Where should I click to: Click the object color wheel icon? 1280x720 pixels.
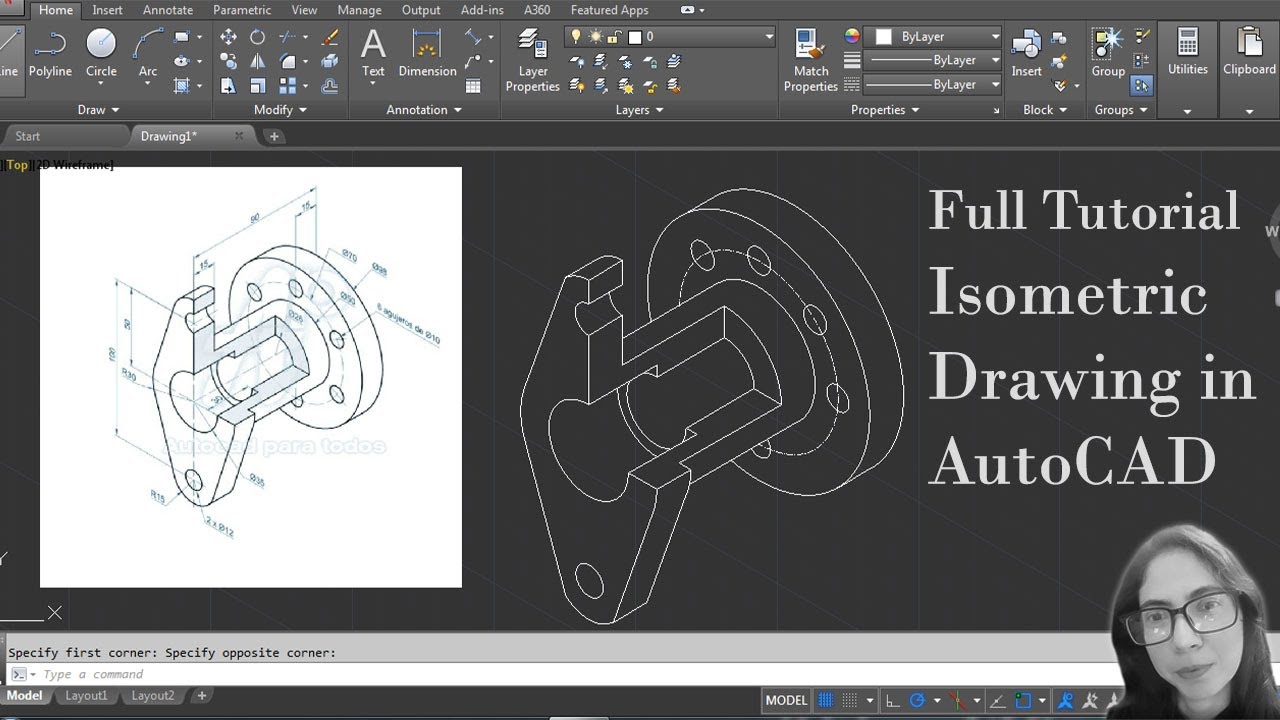point(852,37)
